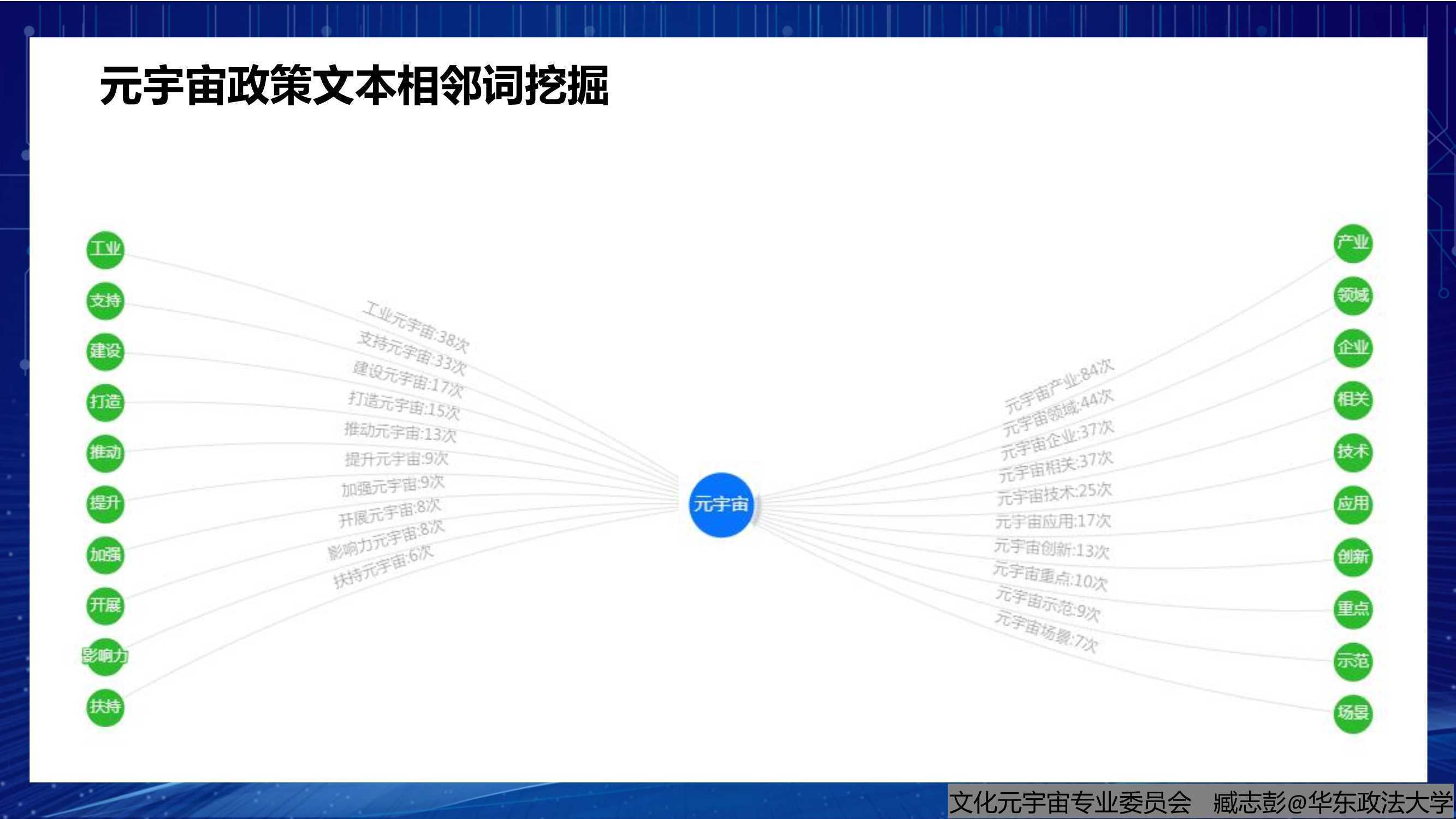Select the 产业 node

click(x=1353, y=244)
